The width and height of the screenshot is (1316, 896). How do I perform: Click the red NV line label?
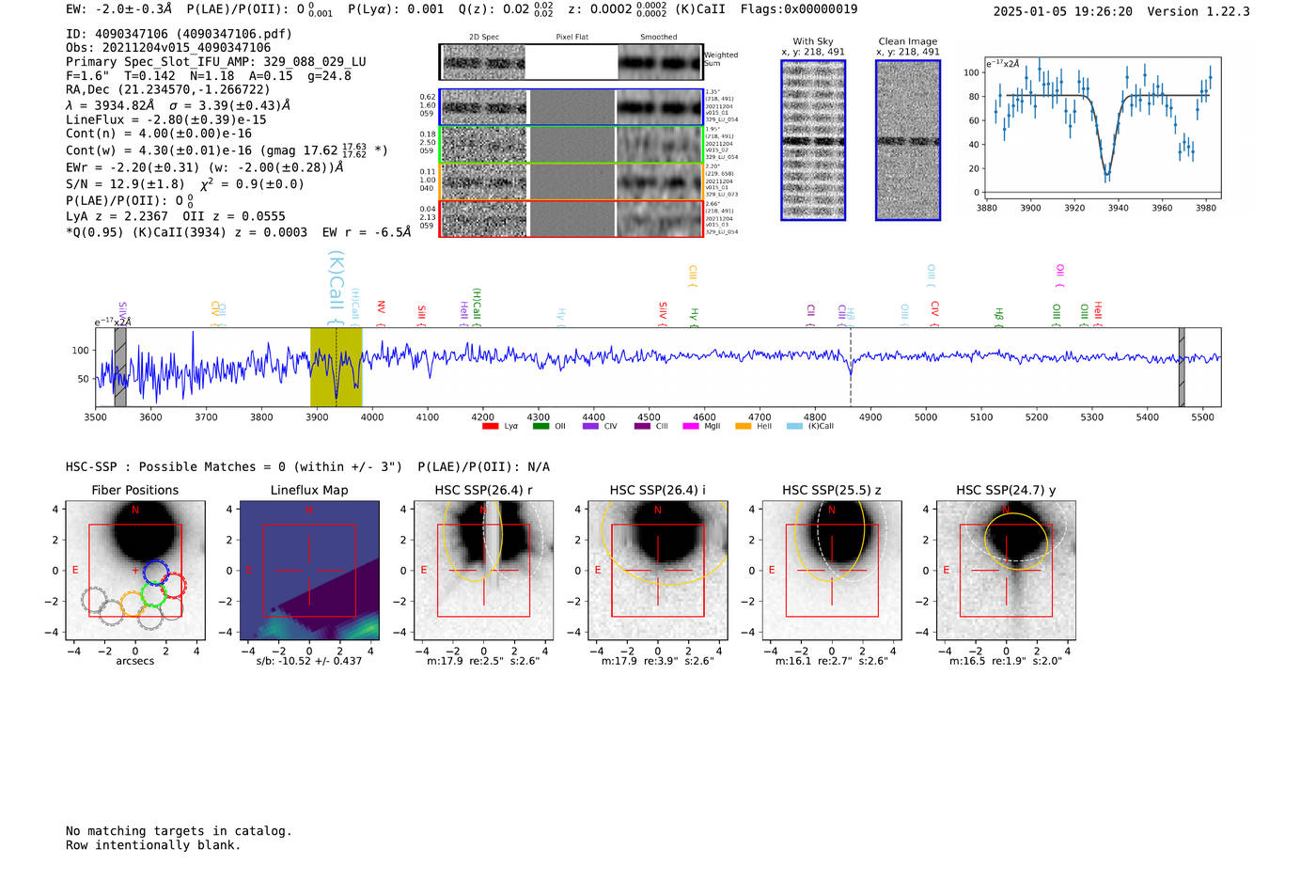[381, 312]
